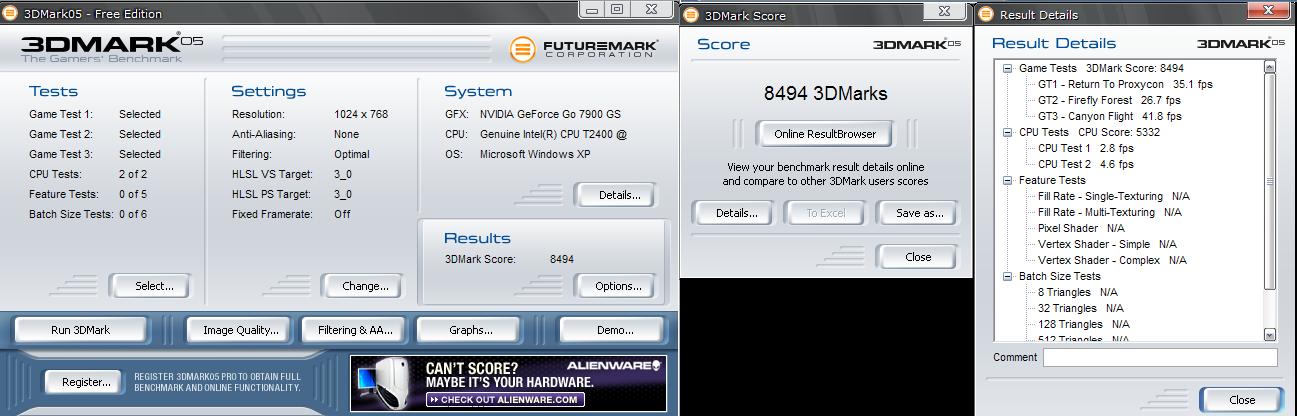Select 32 Triangles N/A row
The image size is (1297, 416).
click(1081, 308)
